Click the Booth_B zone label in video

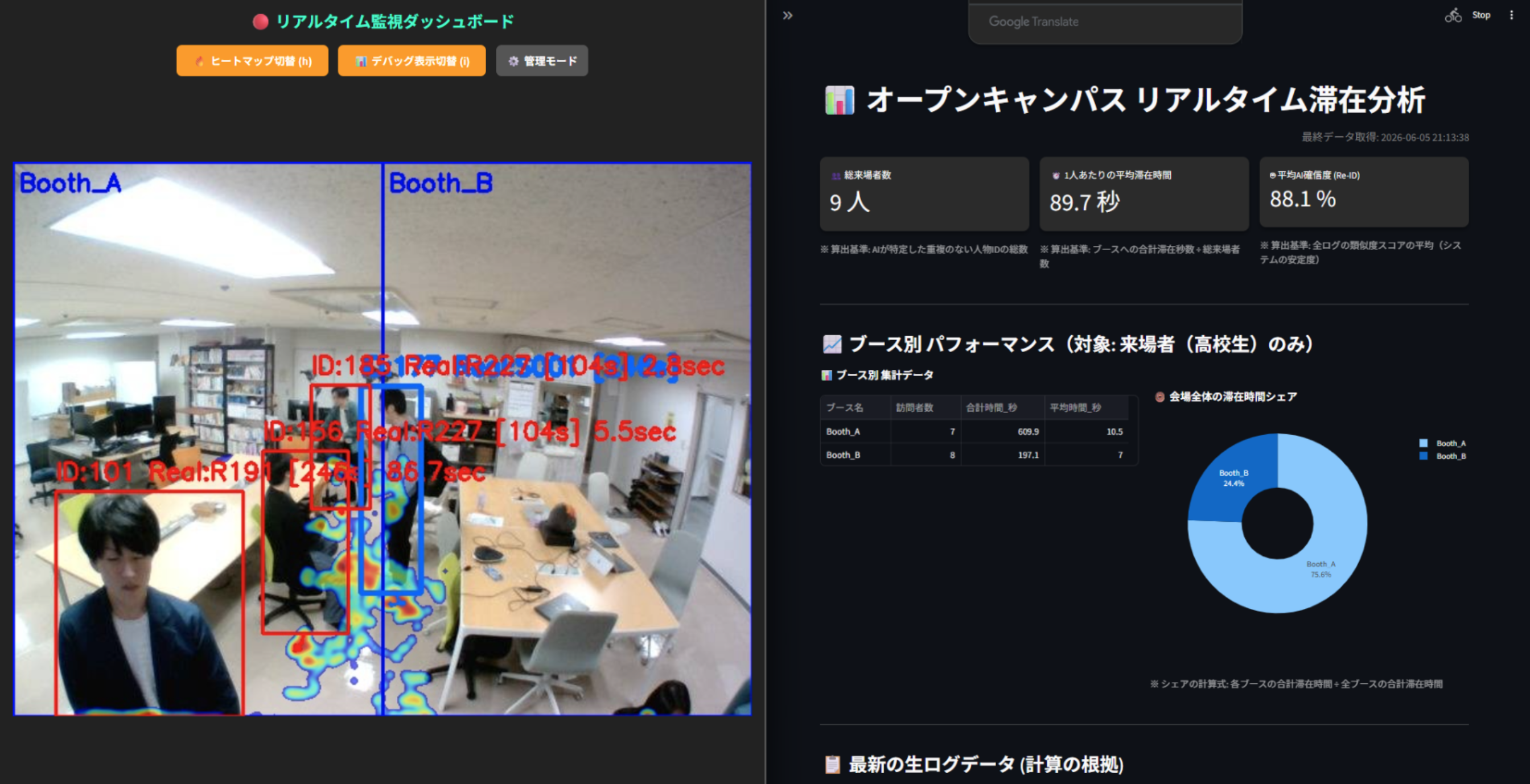pos(441,183)
